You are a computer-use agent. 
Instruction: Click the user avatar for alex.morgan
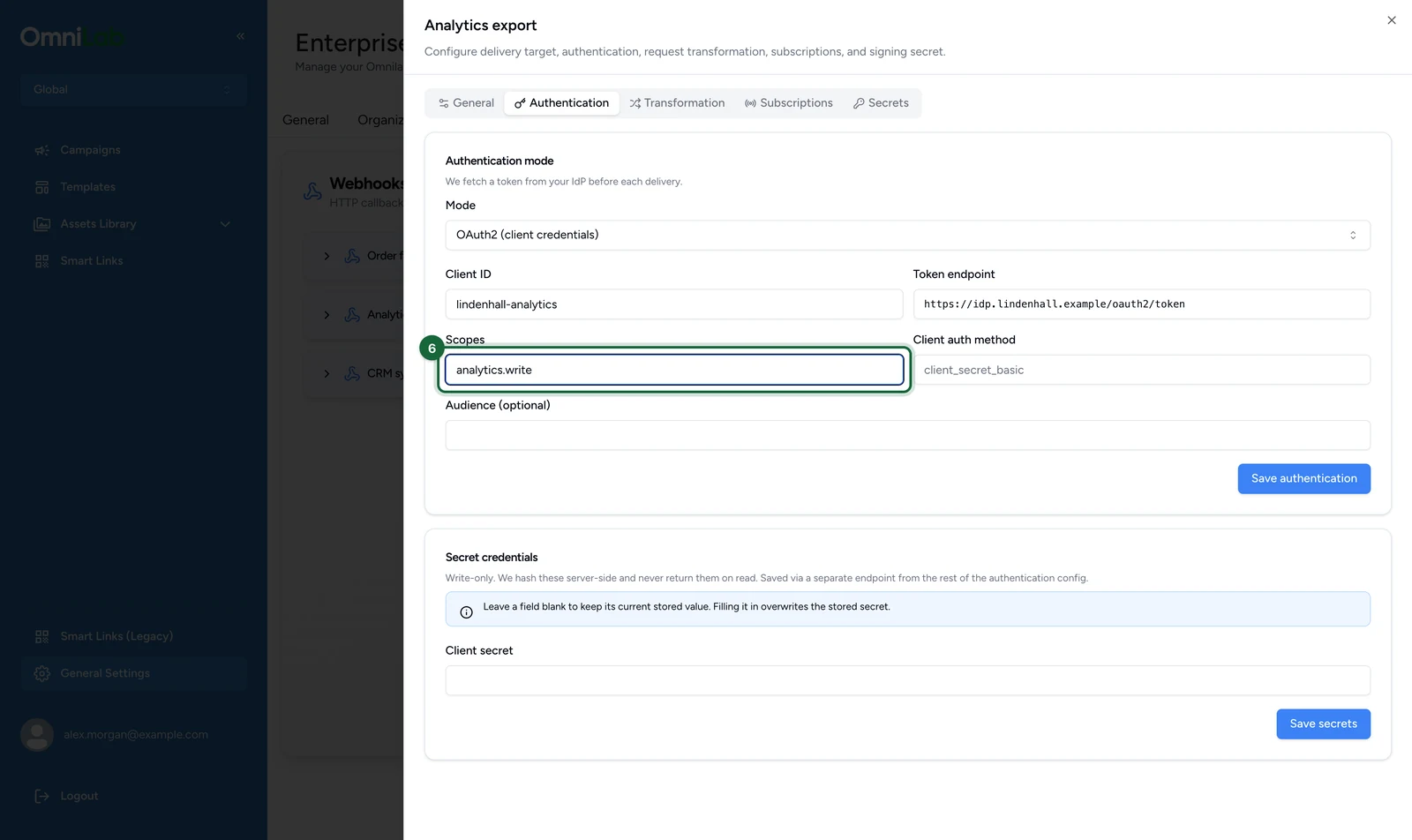pos(37,735)
